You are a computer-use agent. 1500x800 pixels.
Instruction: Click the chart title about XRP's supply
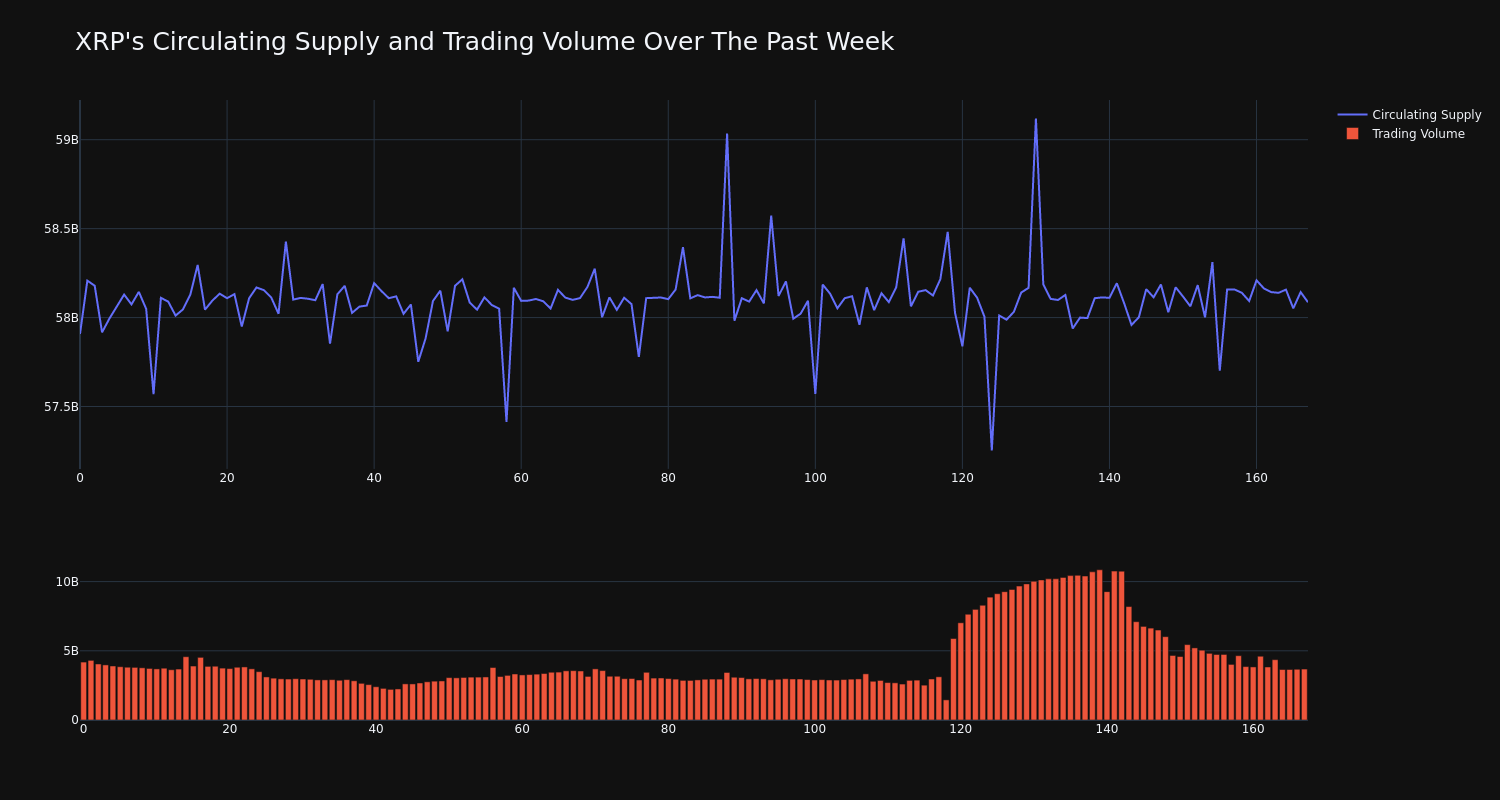tap(484, 42)
